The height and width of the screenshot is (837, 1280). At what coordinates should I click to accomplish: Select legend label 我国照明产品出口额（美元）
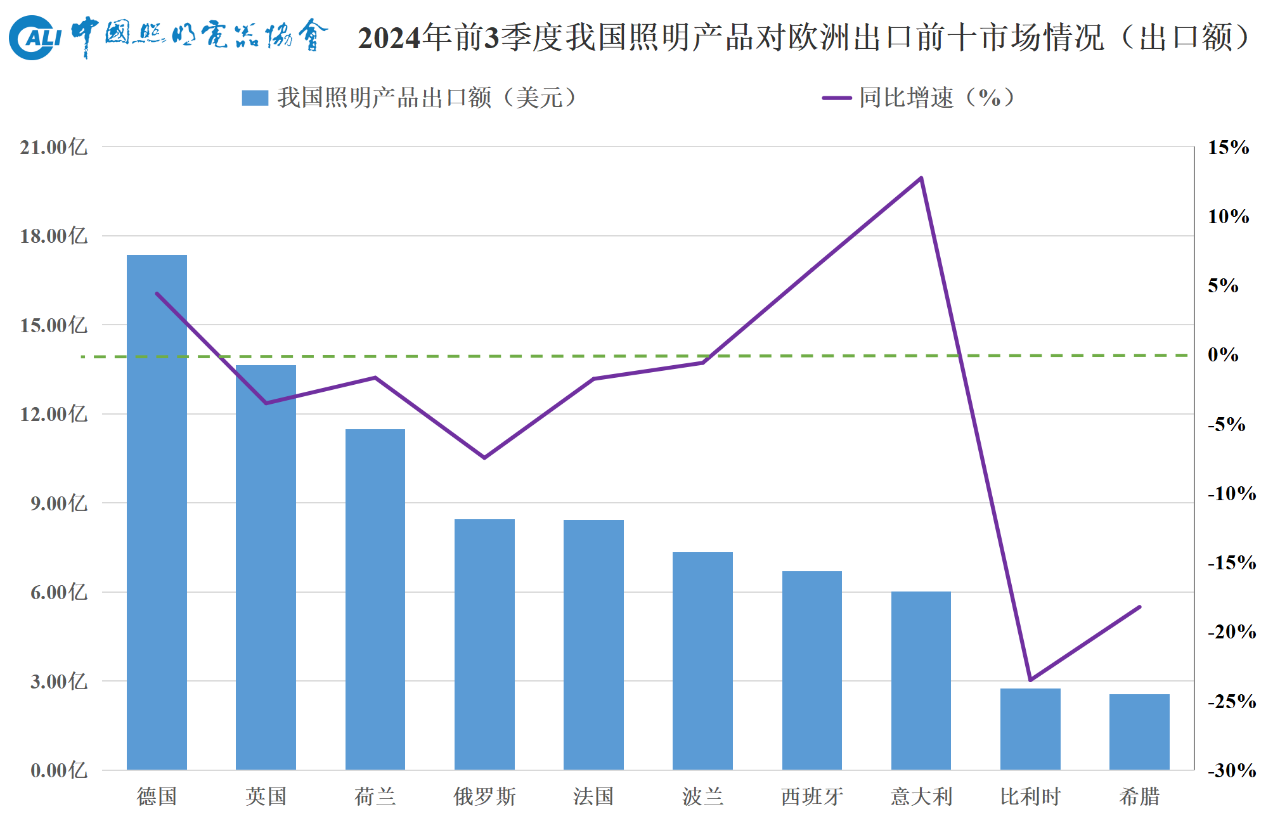[428, 97]
